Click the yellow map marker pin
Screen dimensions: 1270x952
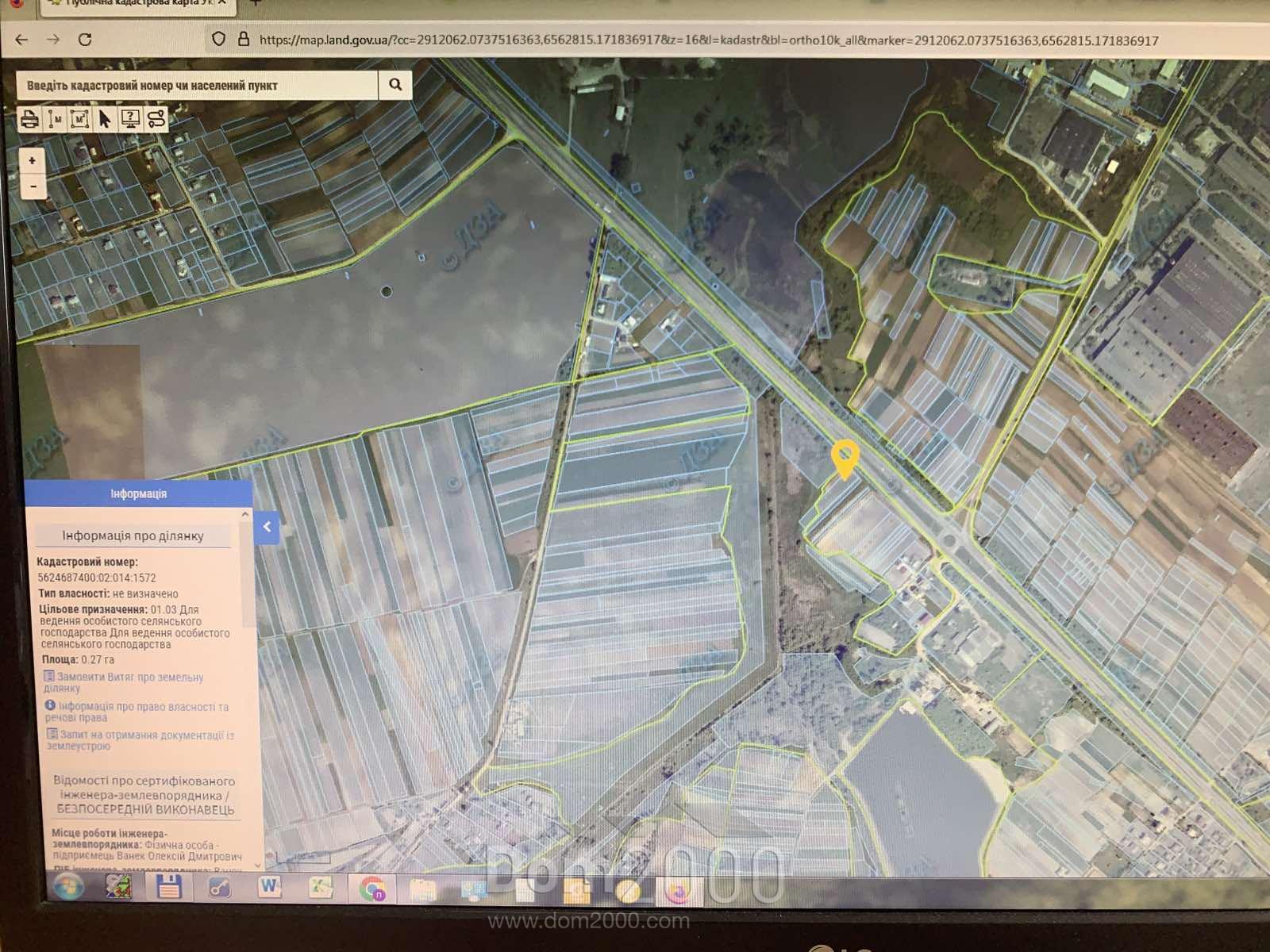[x=845, y=459]
